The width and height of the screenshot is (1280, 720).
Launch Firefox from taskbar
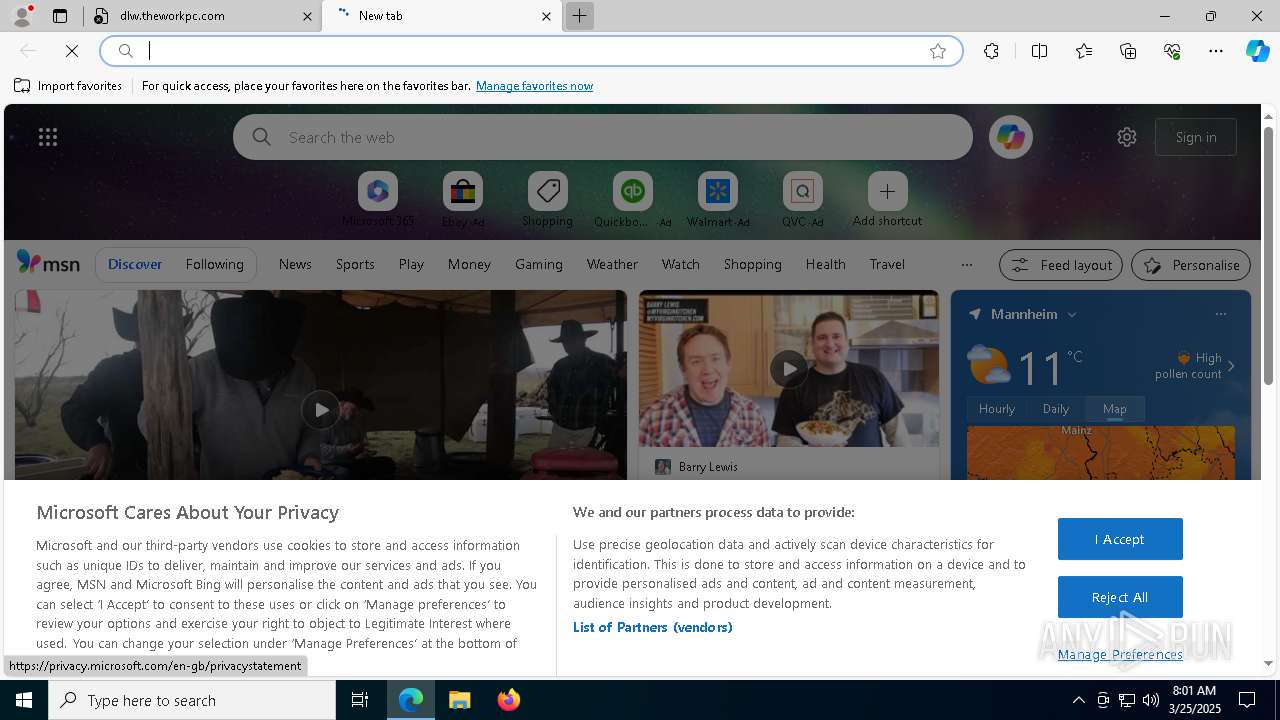(x=508, y=700)
